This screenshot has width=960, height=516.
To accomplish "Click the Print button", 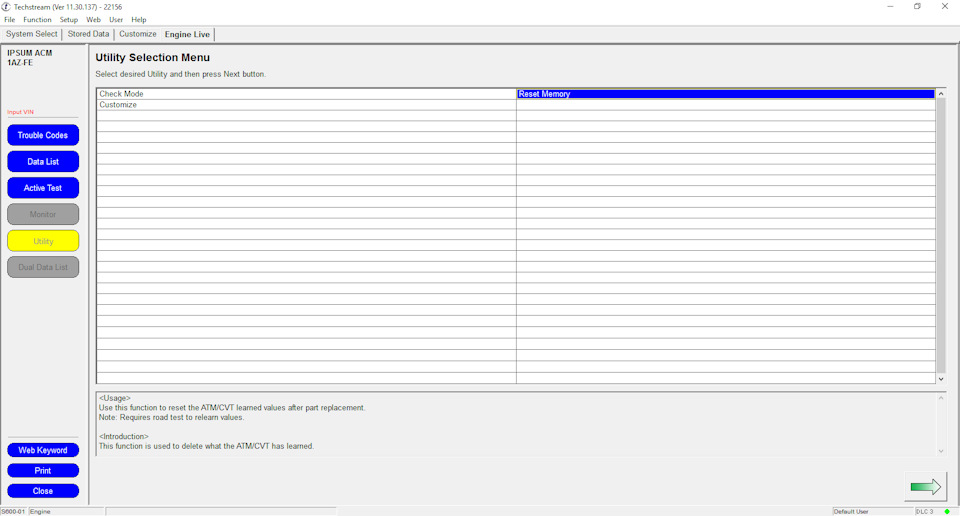I will pos(43,471).
